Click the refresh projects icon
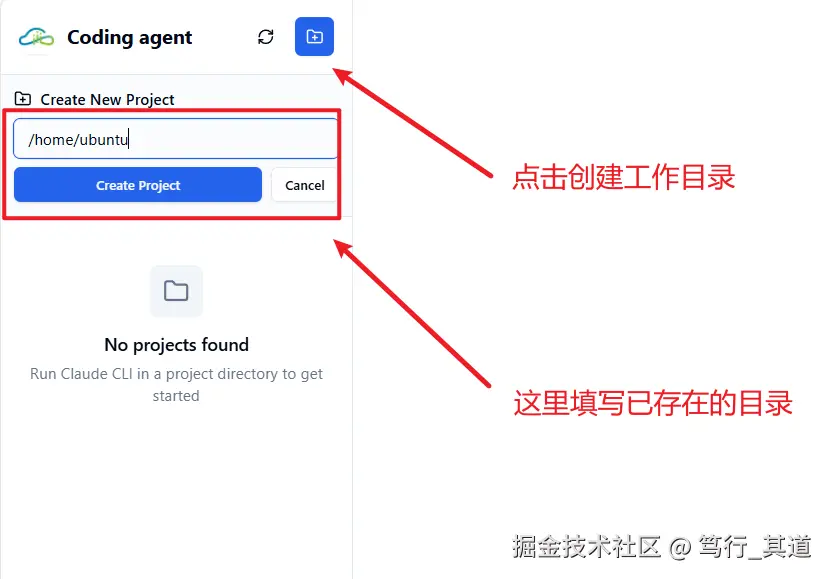This screenshot has height=579, width=830. coord(266,37)
